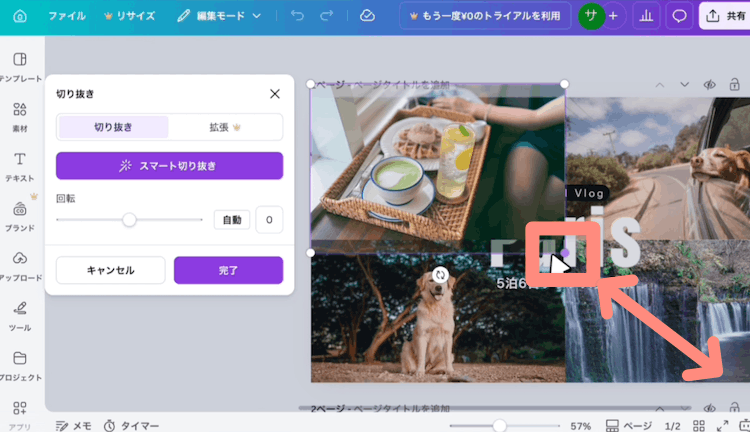Click the redo arrow

[327, 16]
